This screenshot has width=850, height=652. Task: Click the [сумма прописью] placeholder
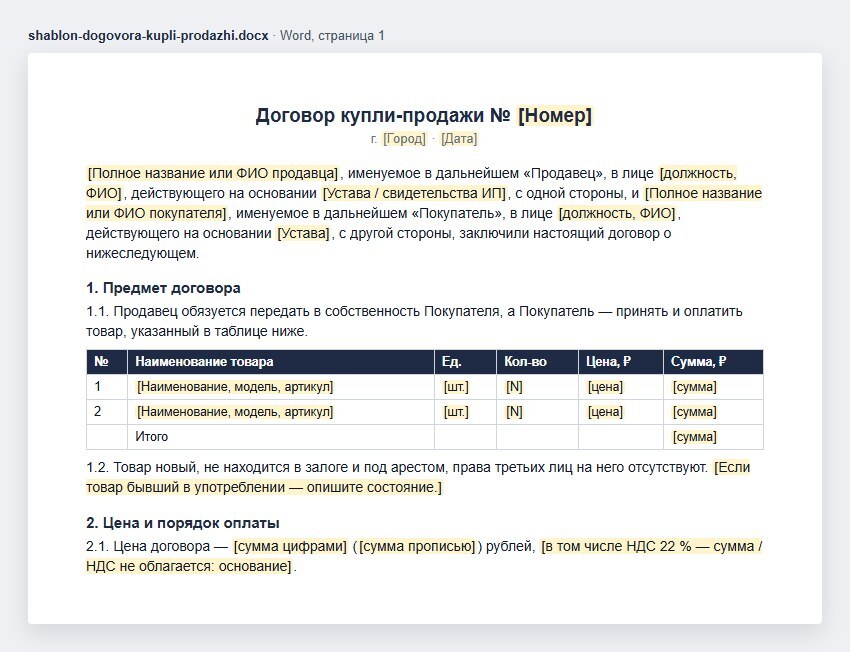click(417, 546)
